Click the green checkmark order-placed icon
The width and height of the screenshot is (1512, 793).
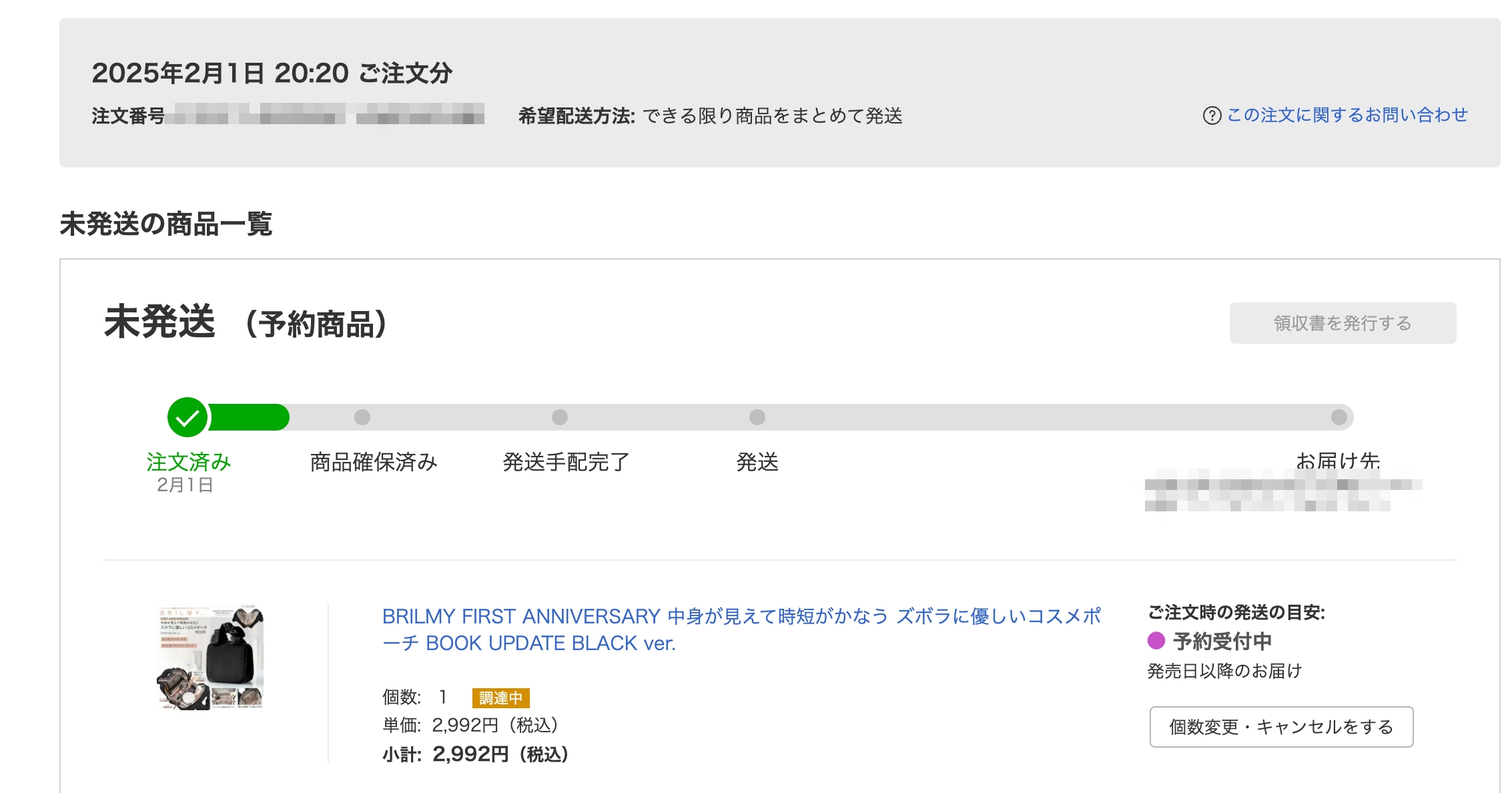click(x=187, y=417)
